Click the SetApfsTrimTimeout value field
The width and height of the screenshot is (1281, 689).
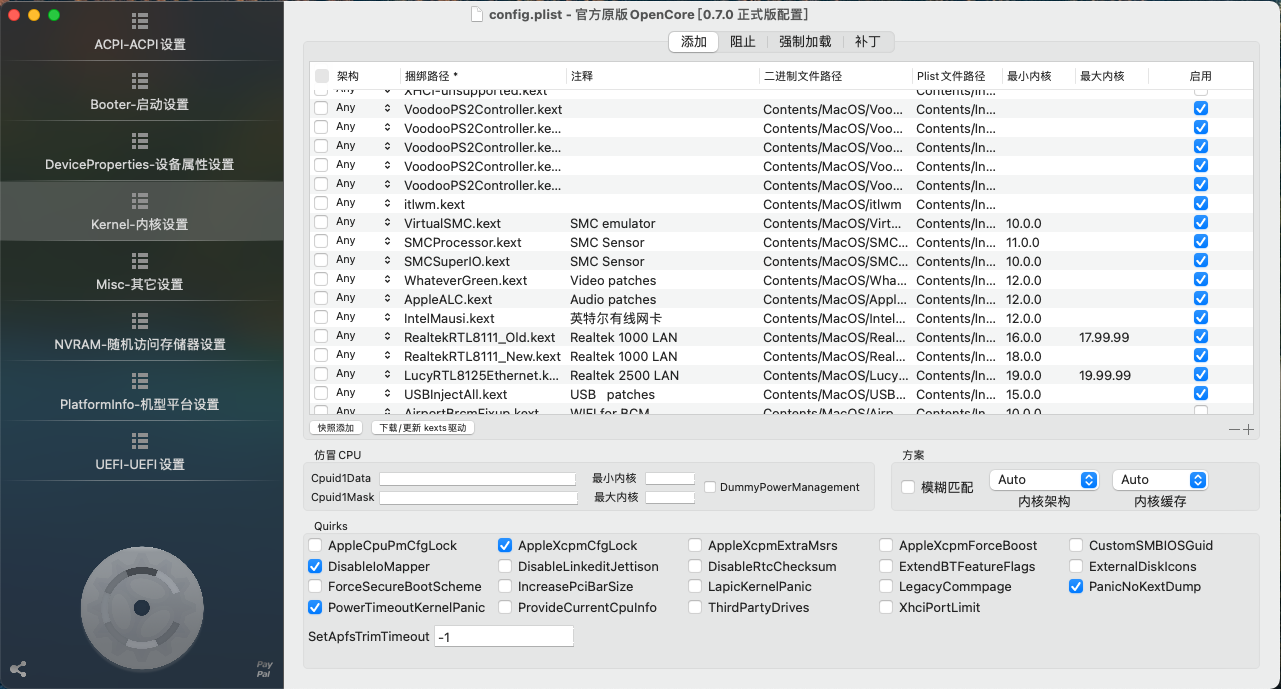click(504, 636)
